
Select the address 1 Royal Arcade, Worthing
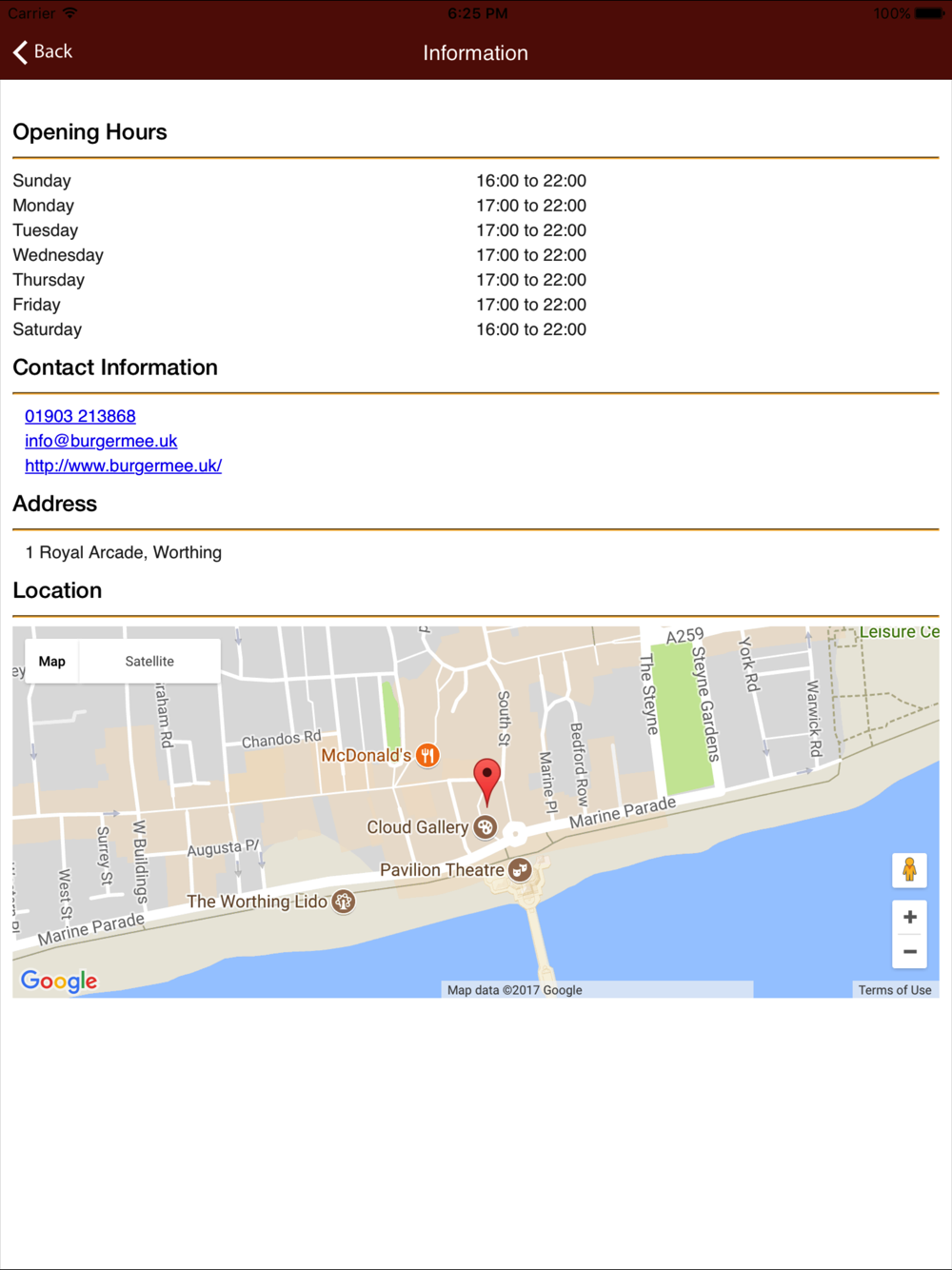(x=123, y=552)
